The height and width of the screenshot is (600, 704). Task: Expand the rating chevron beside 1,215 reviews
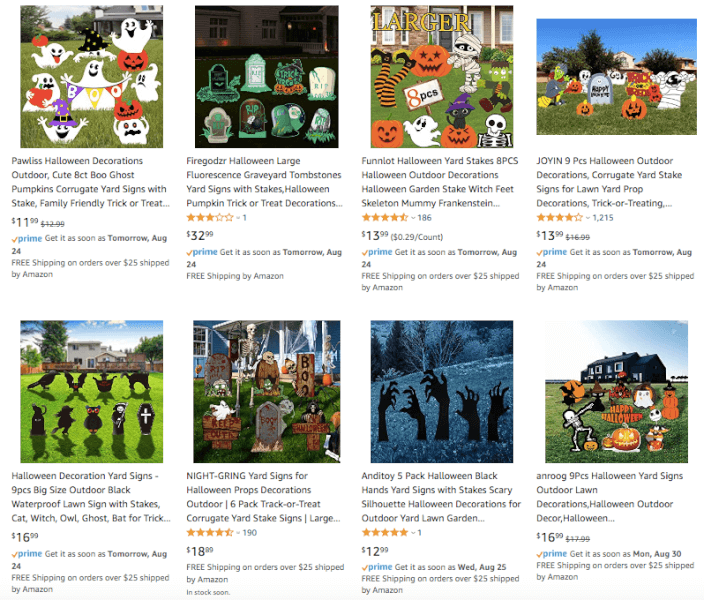point(588,218)
